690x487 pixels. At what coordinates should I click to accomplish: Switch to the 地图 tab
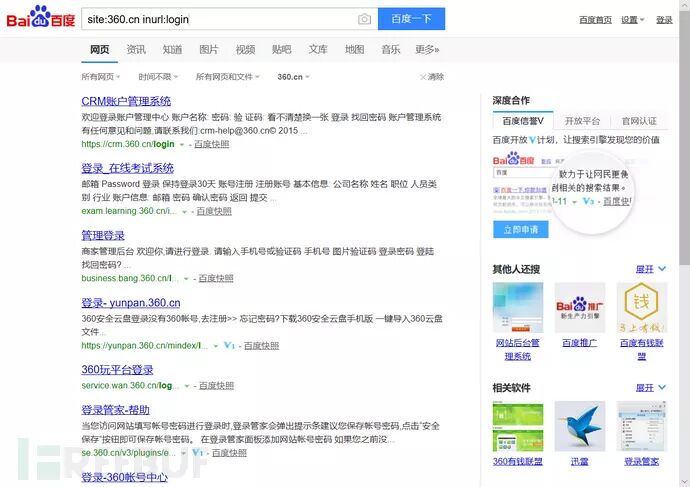point(354,50)
